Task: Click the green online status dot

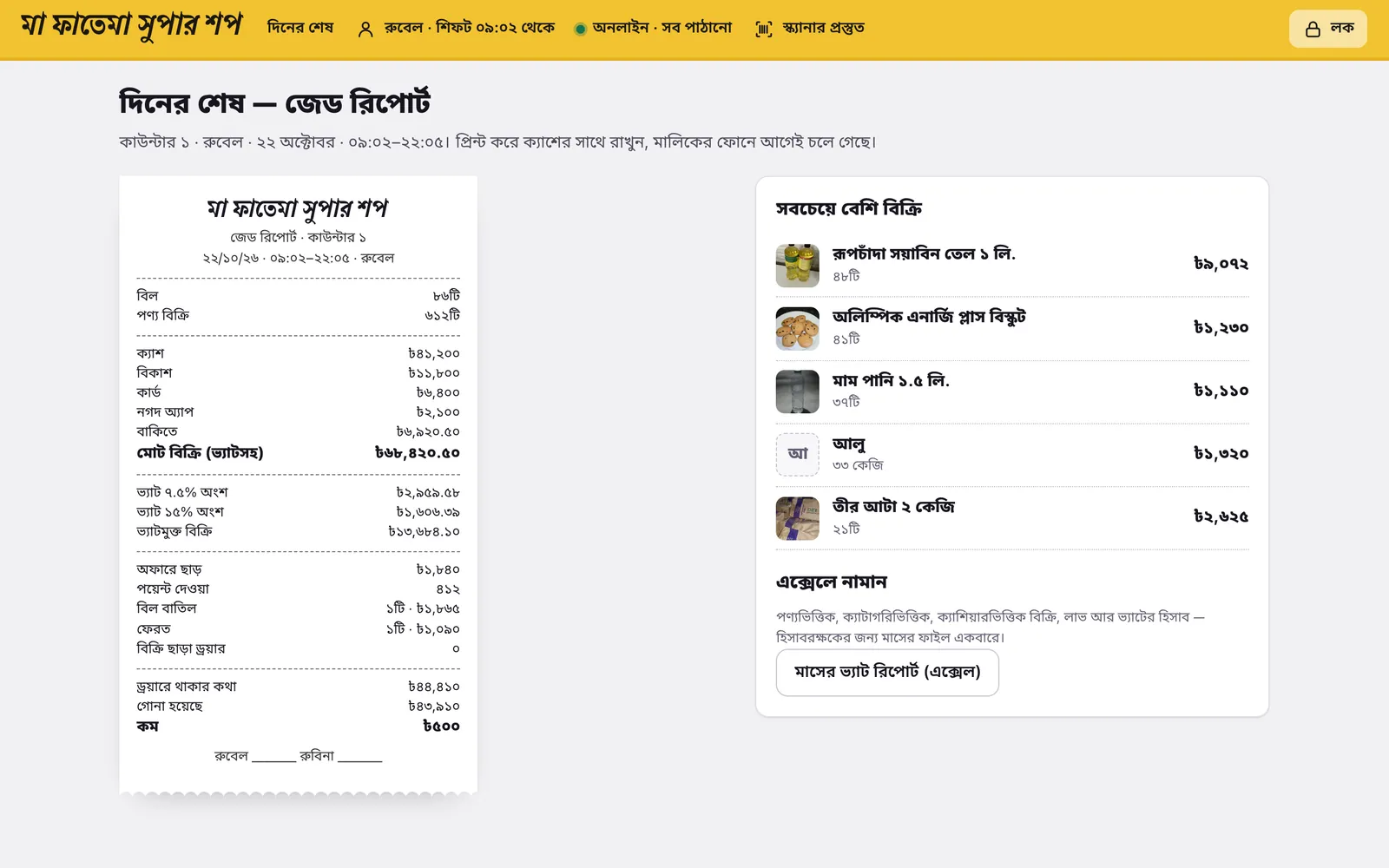Action: (580, 29)
